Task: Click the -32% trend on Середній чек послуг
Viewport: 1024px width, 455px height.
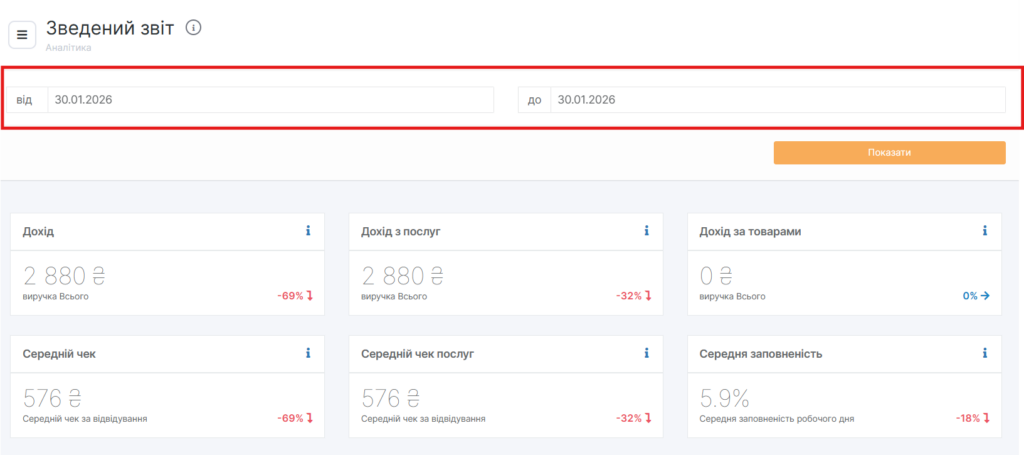Action: pyautogui.click(x=634, y=418)
